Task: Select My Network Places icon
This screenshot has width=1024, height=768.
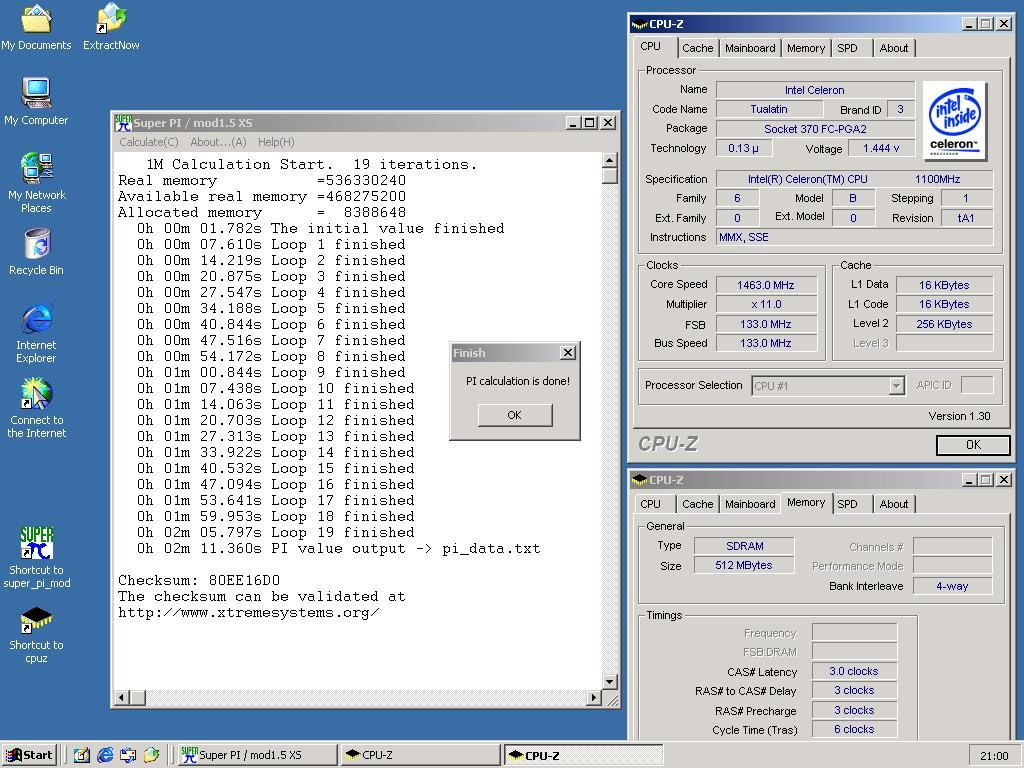Action: point(36,183)
